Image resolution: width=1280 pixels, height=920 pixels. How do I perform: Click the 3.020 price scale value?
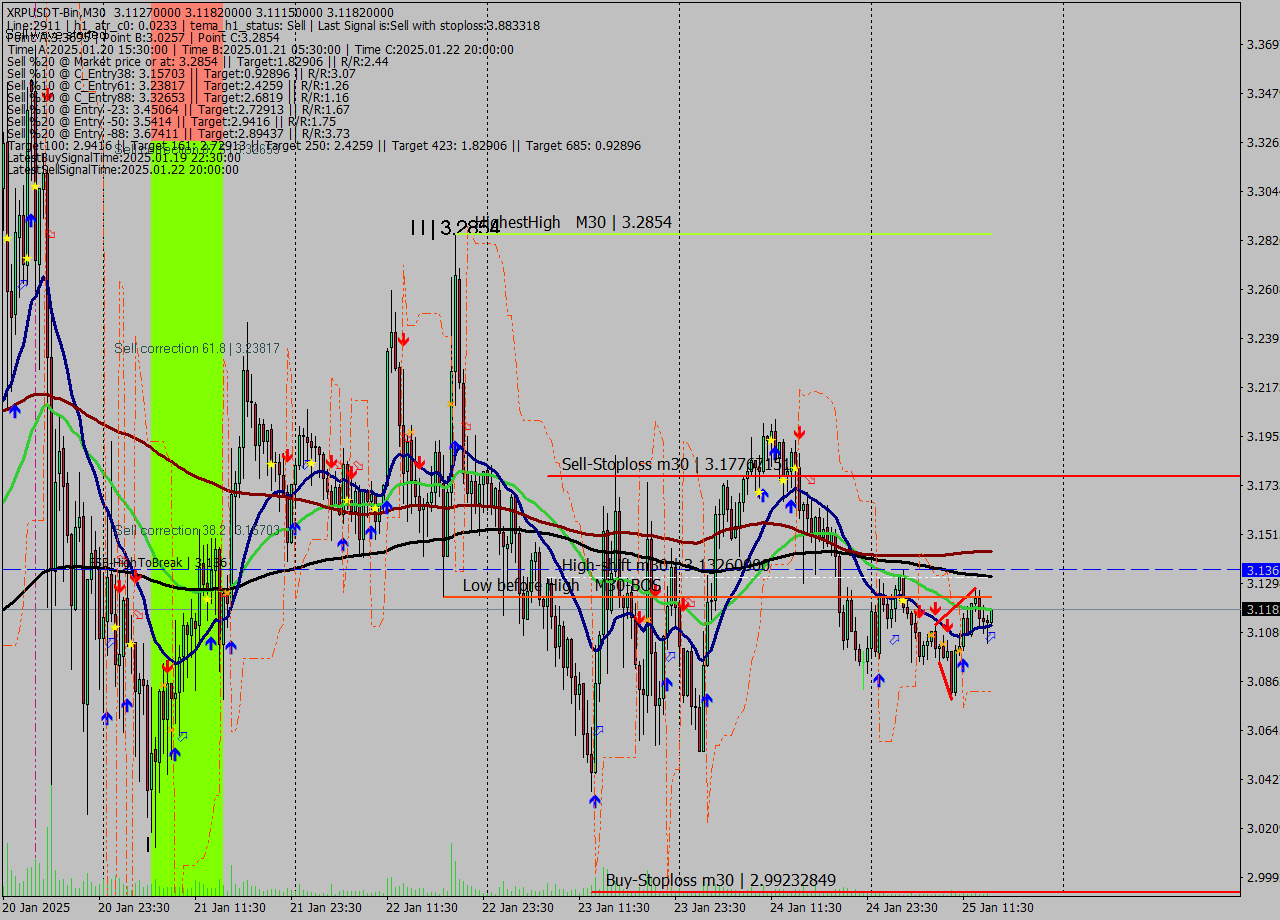click(x=1263, y=828)
